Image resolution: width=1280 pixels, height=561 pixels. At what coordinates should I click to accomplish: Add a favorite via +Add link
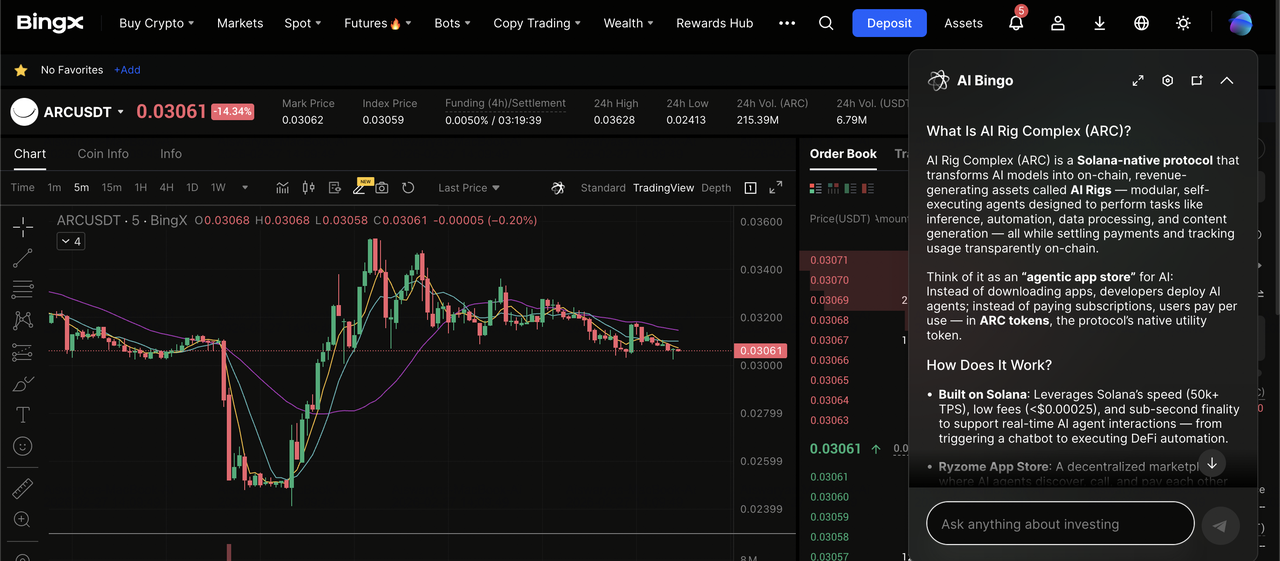(x=127, y=70)
